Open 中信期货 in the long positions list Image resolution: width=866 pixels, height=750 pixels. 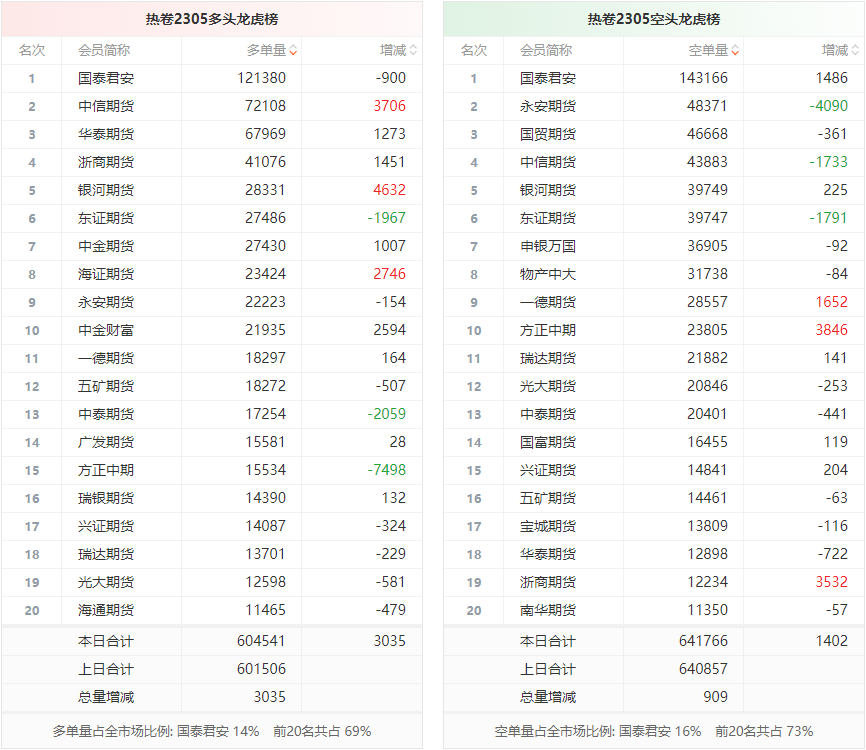pyautogui.click(x=105, y=106)
